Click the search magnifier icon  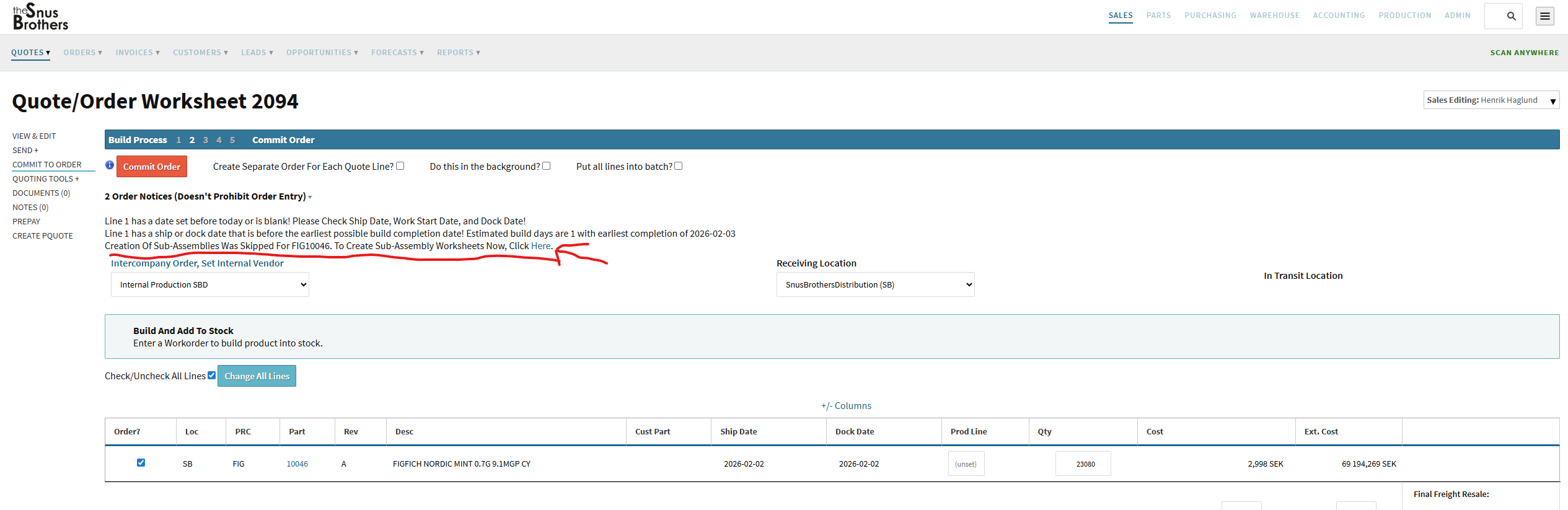[x=1511, y=16]
